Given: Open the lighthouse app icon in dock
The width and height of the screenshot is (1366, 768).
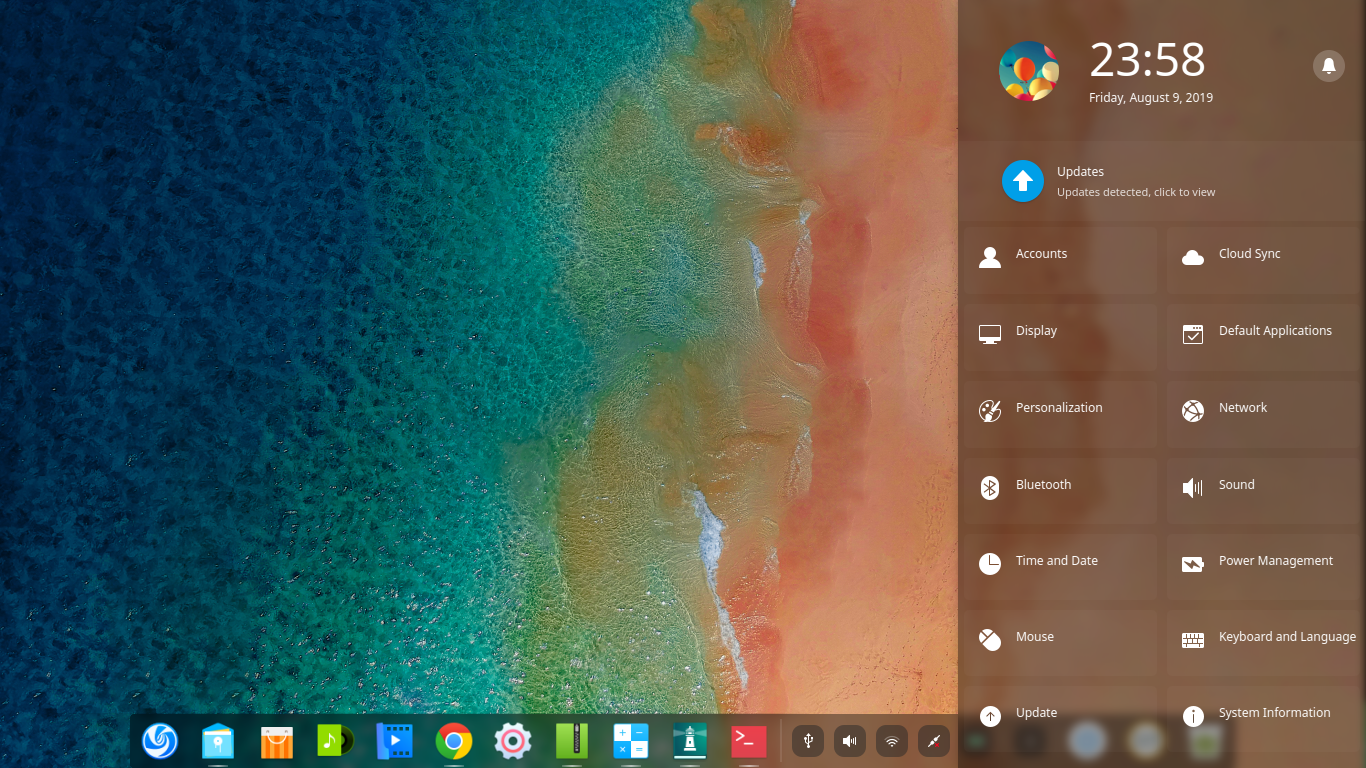Looking at the screenshot, I should (x=690, y=741).
